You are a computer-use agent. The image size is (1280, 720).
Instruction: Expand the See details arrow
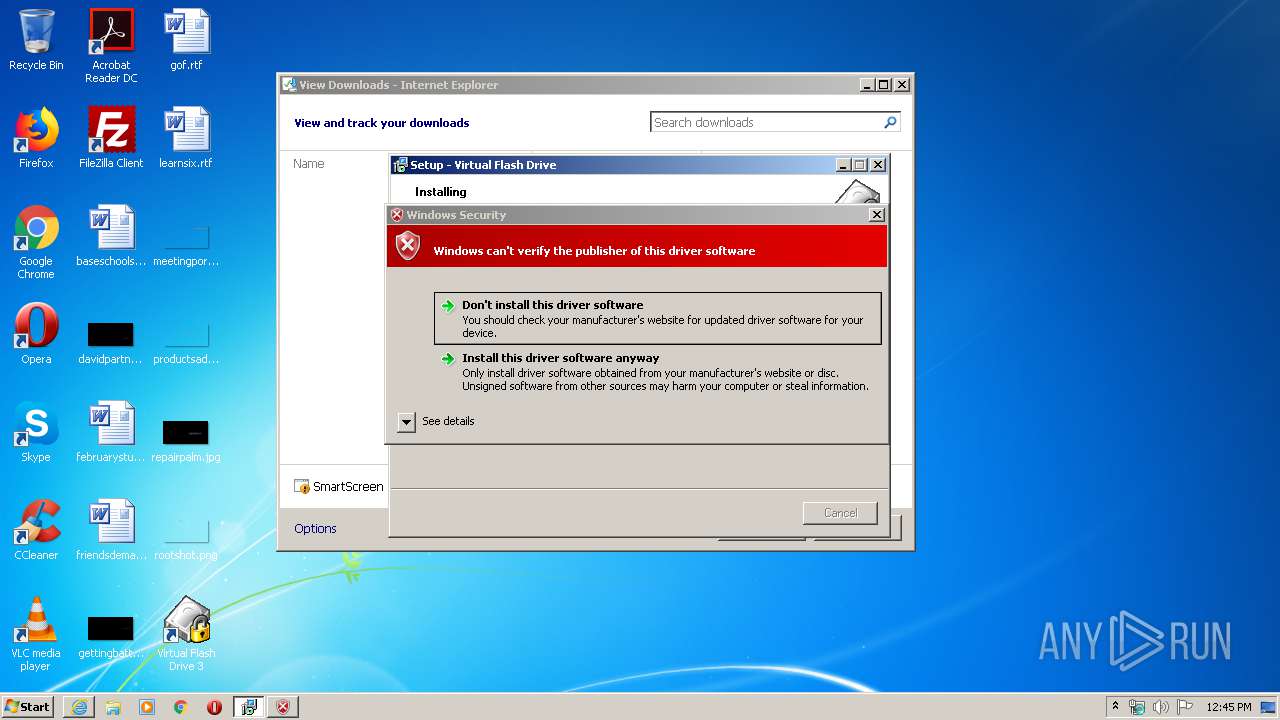click(x=406, y=422)
